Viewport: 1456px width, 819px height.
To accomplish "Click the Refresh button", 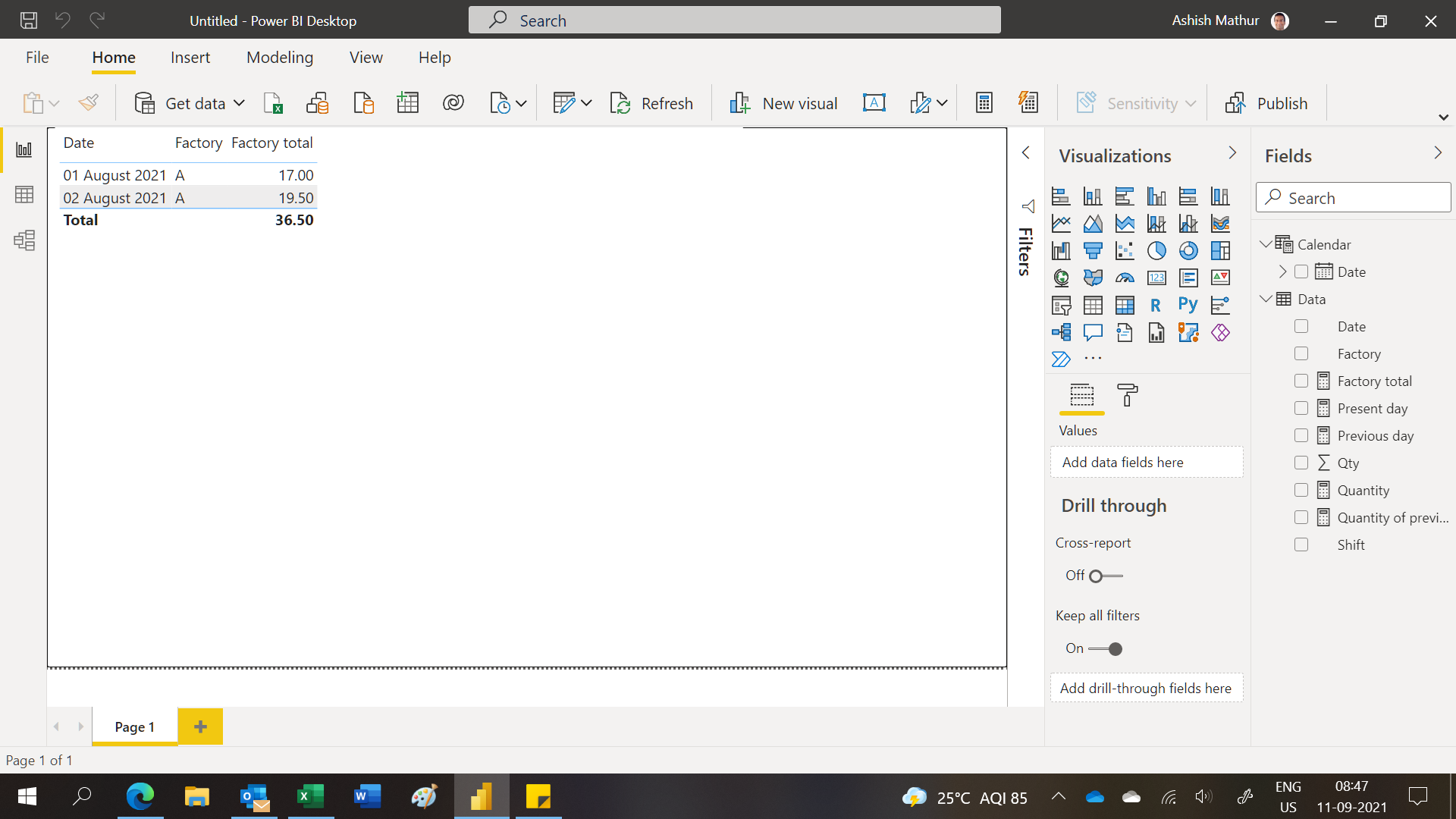I will 652,103.
